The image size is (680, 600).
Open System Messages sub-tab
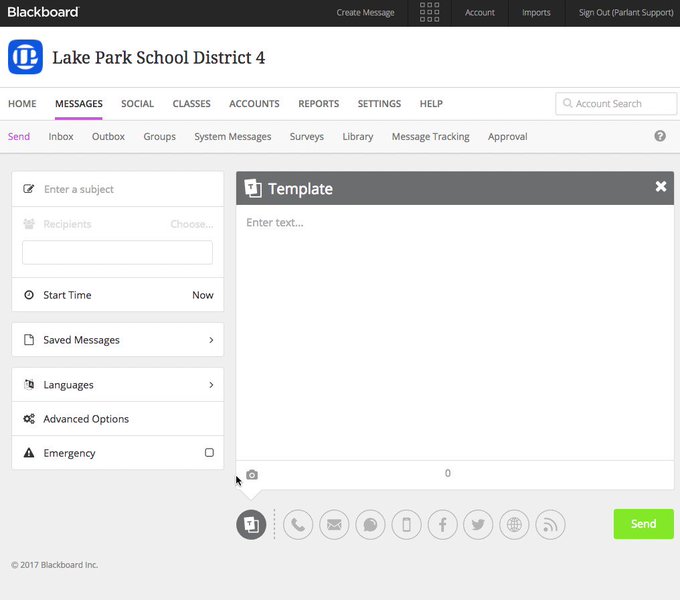tap(233, 137)
